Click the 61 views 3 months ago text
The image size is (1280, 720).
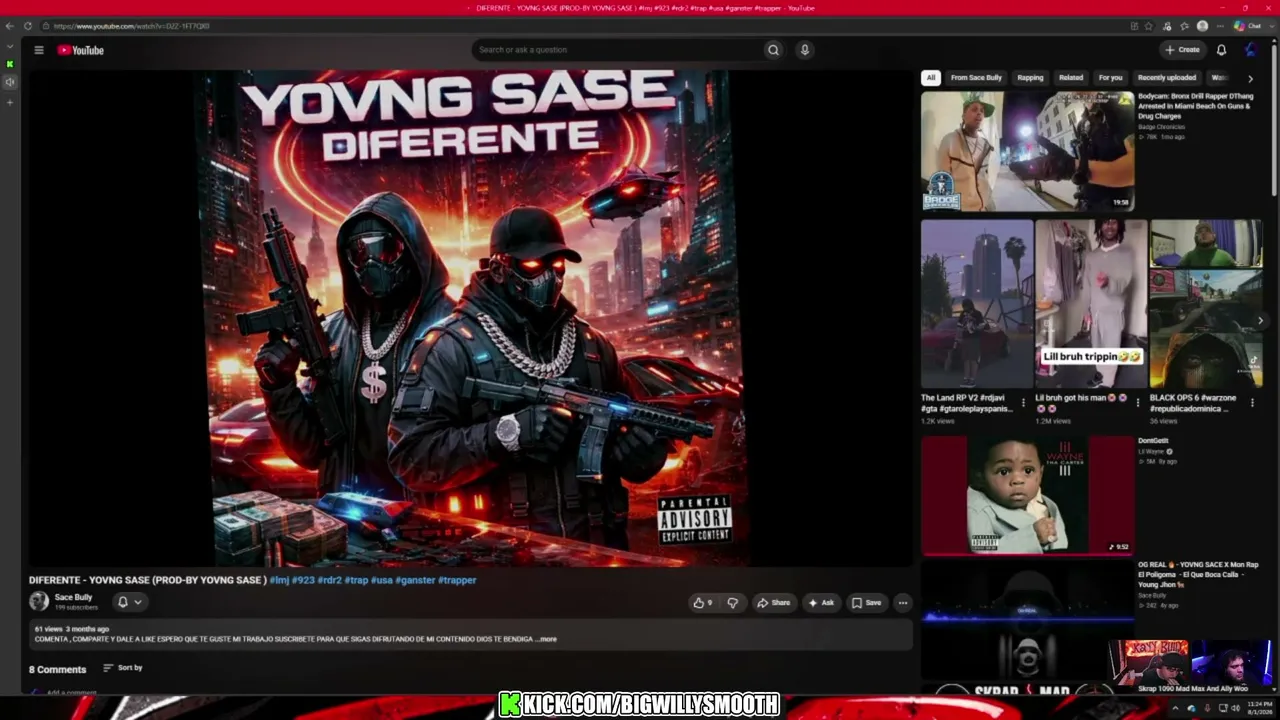(72, 629)
